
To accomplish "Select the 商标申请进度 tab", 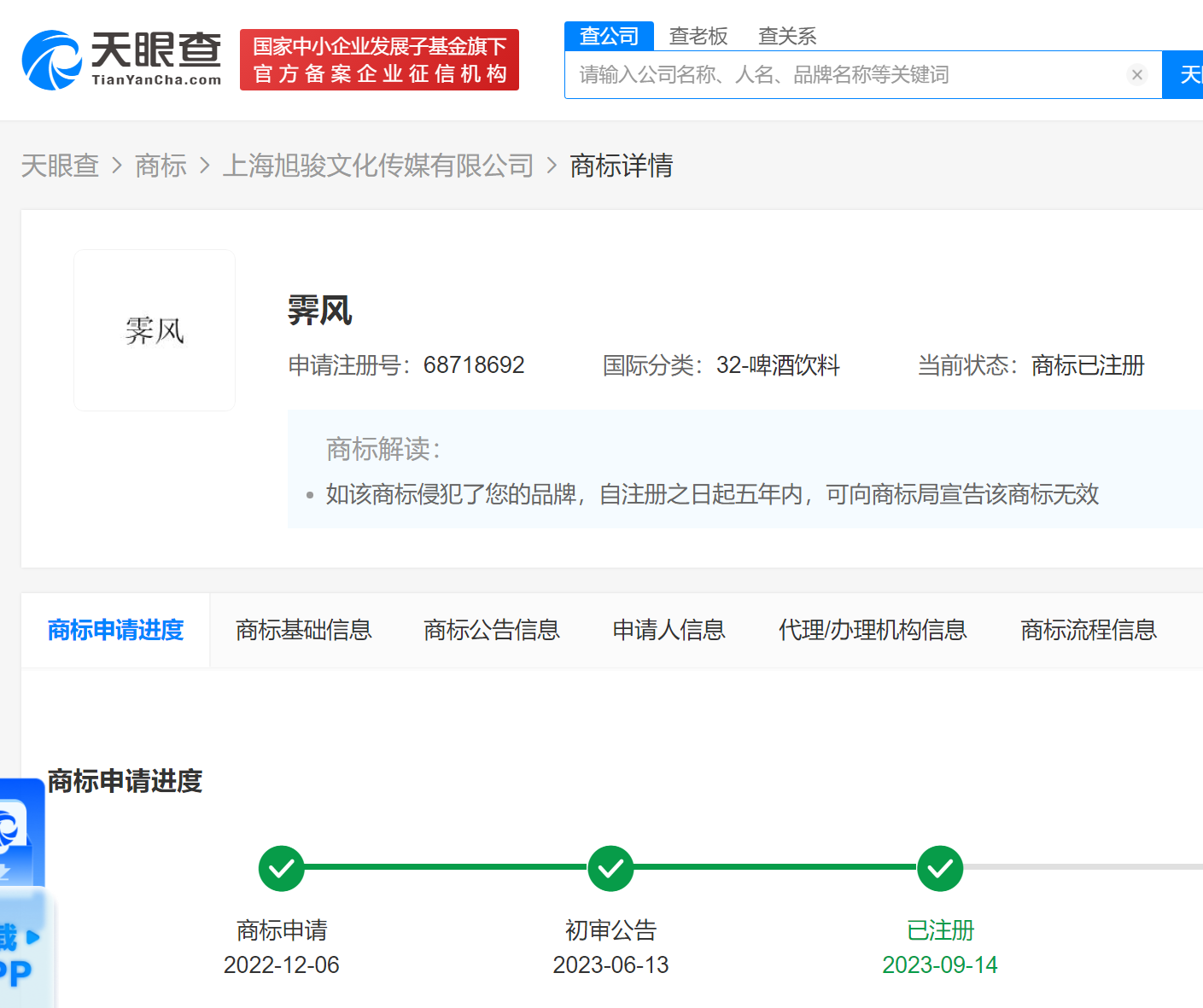I will click(115, 630).
